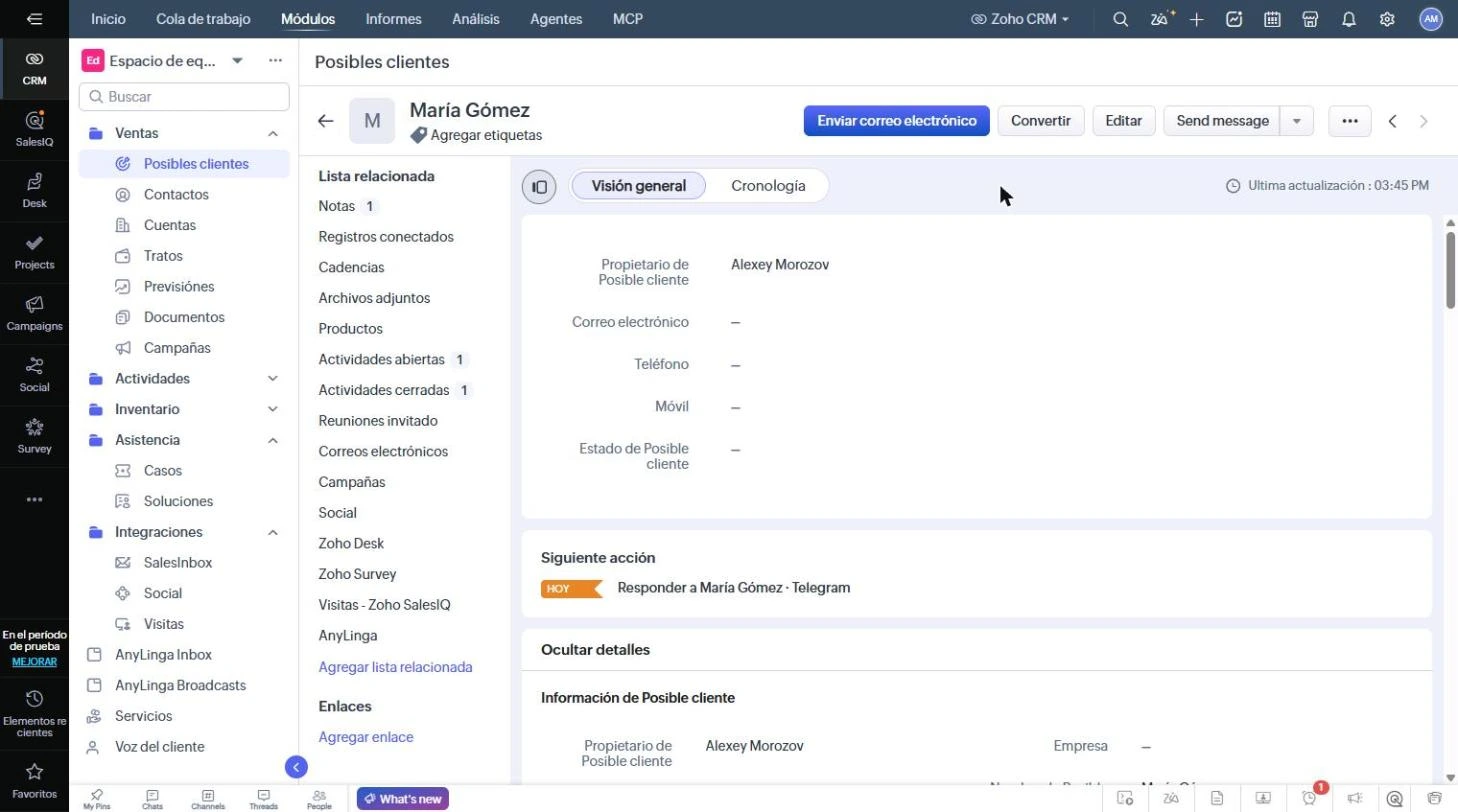Toggle the hamburger menu at top left

point(34,19)
